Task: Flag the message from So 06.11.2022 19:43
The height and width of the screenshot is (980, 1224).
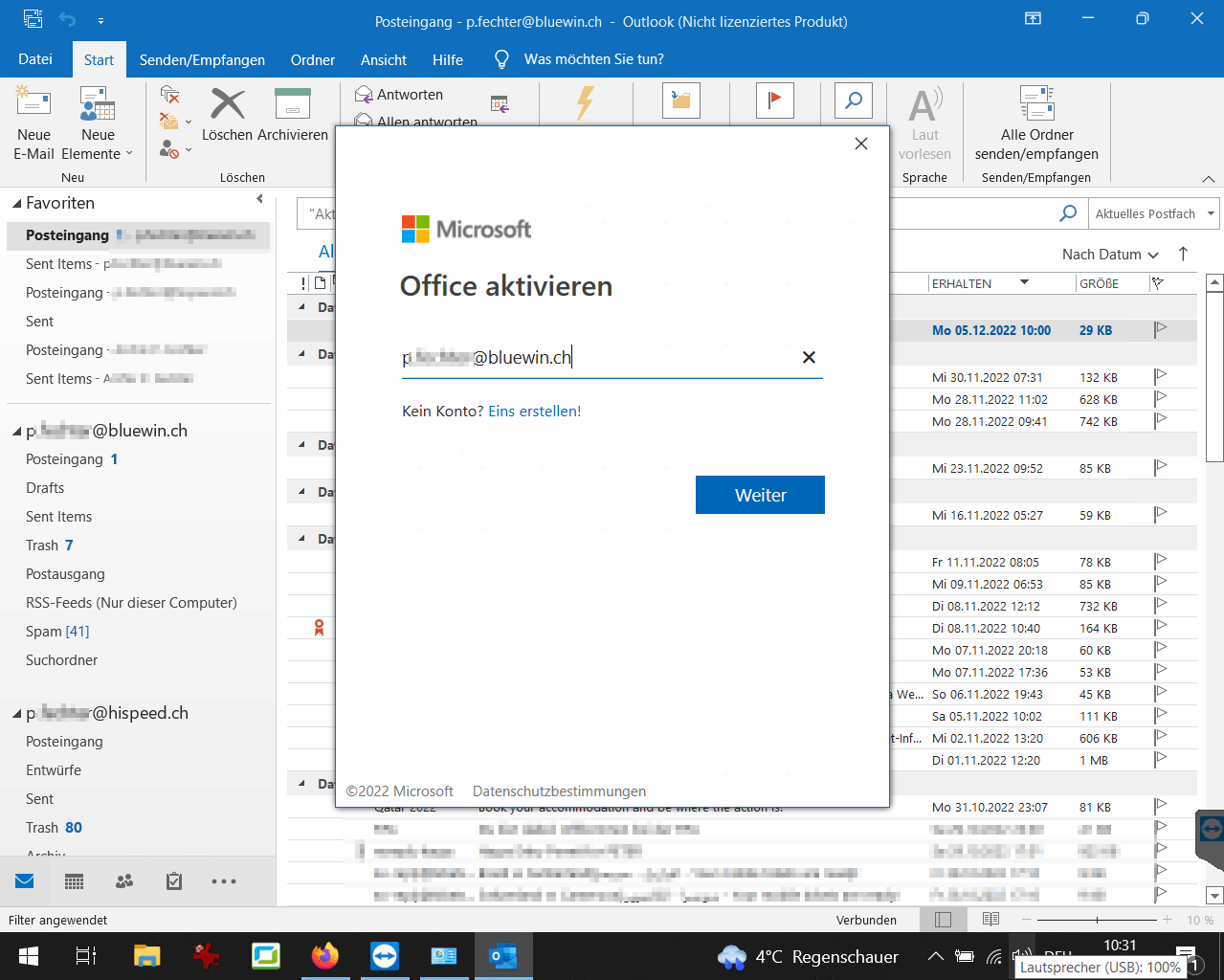Action: [1161, 694]
